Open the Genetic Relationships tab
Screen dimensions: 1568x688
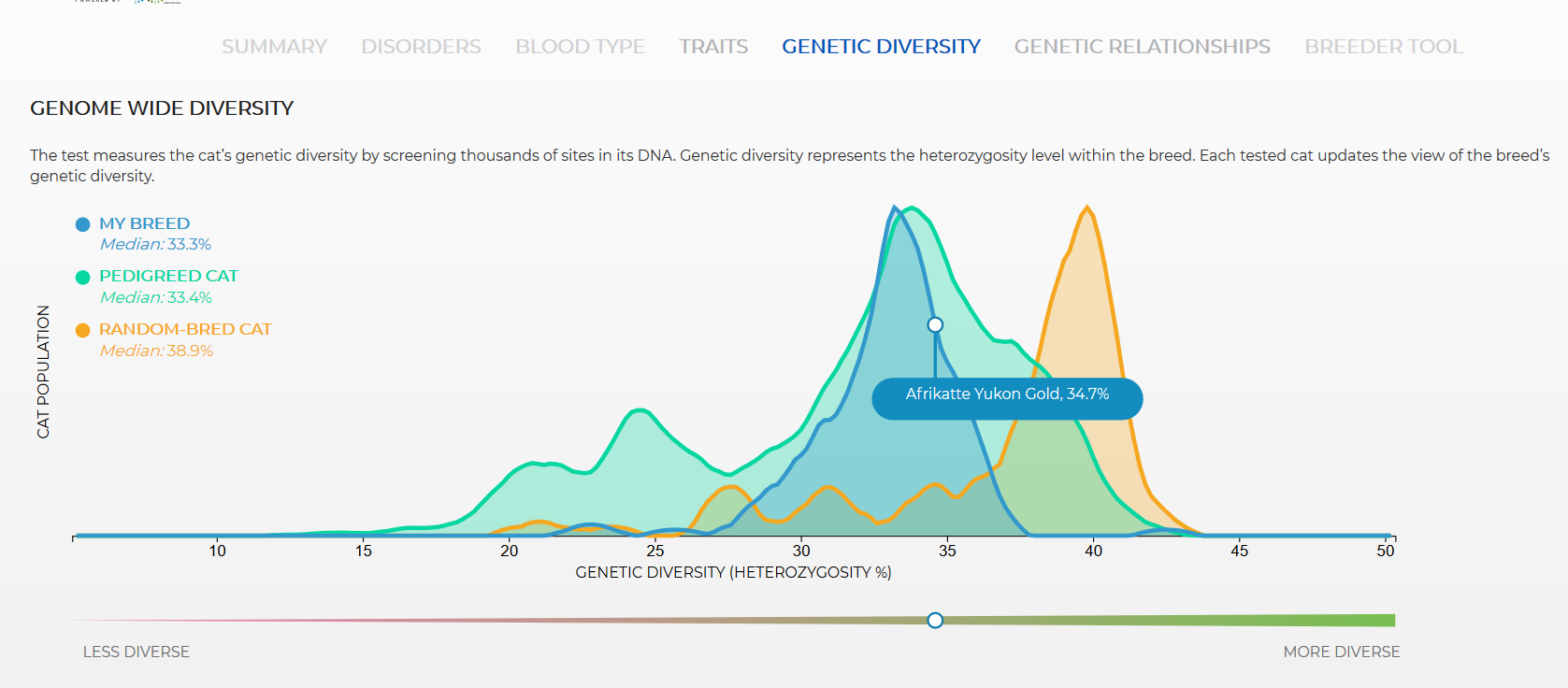point(1142,47)
